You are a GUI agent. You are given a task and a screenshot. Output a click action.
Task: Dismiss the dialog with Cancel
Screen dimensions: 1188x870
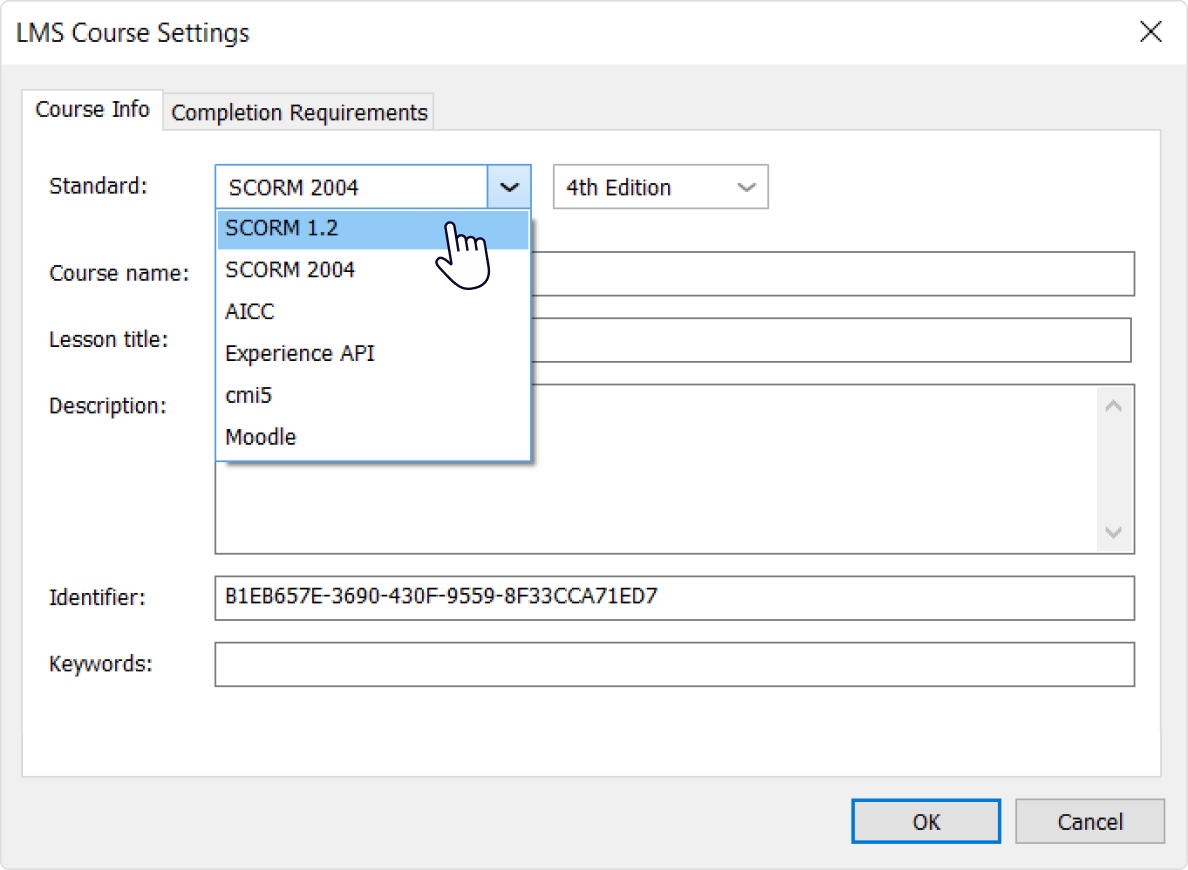click(x=1089, y=821)
